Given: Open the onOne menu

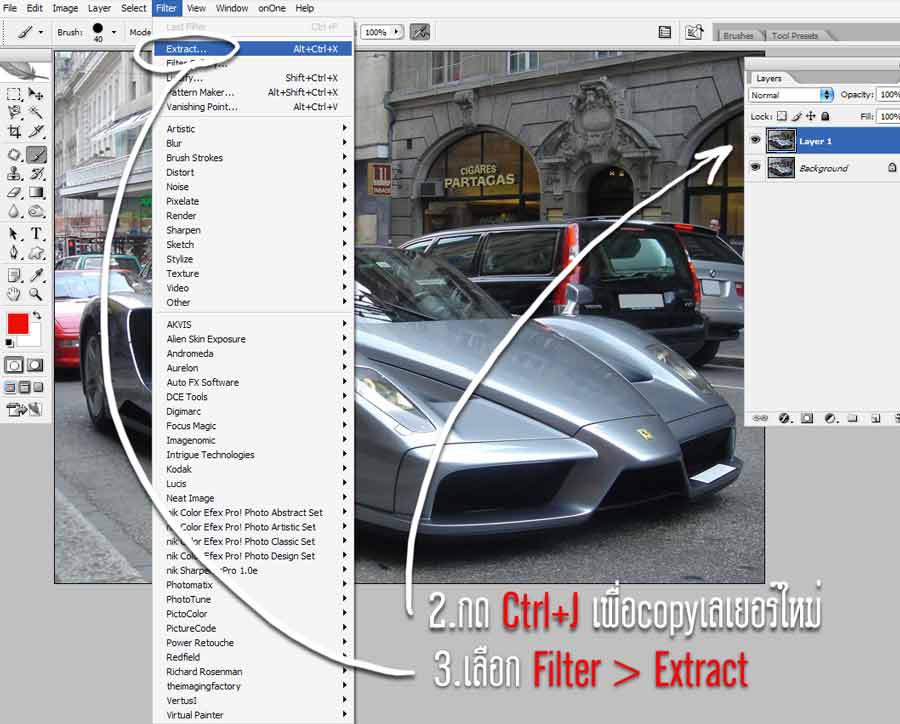Looking at the screenshot, I should coord(271,8).
